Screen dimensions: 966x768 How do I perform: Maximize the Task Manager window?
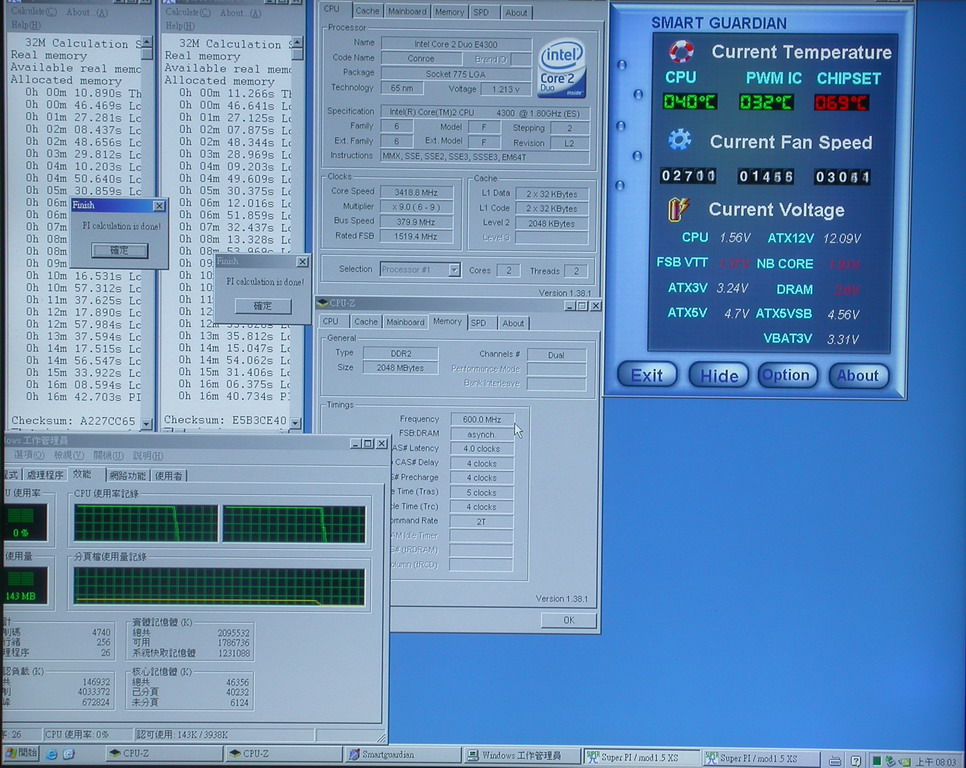coord(368,443)
